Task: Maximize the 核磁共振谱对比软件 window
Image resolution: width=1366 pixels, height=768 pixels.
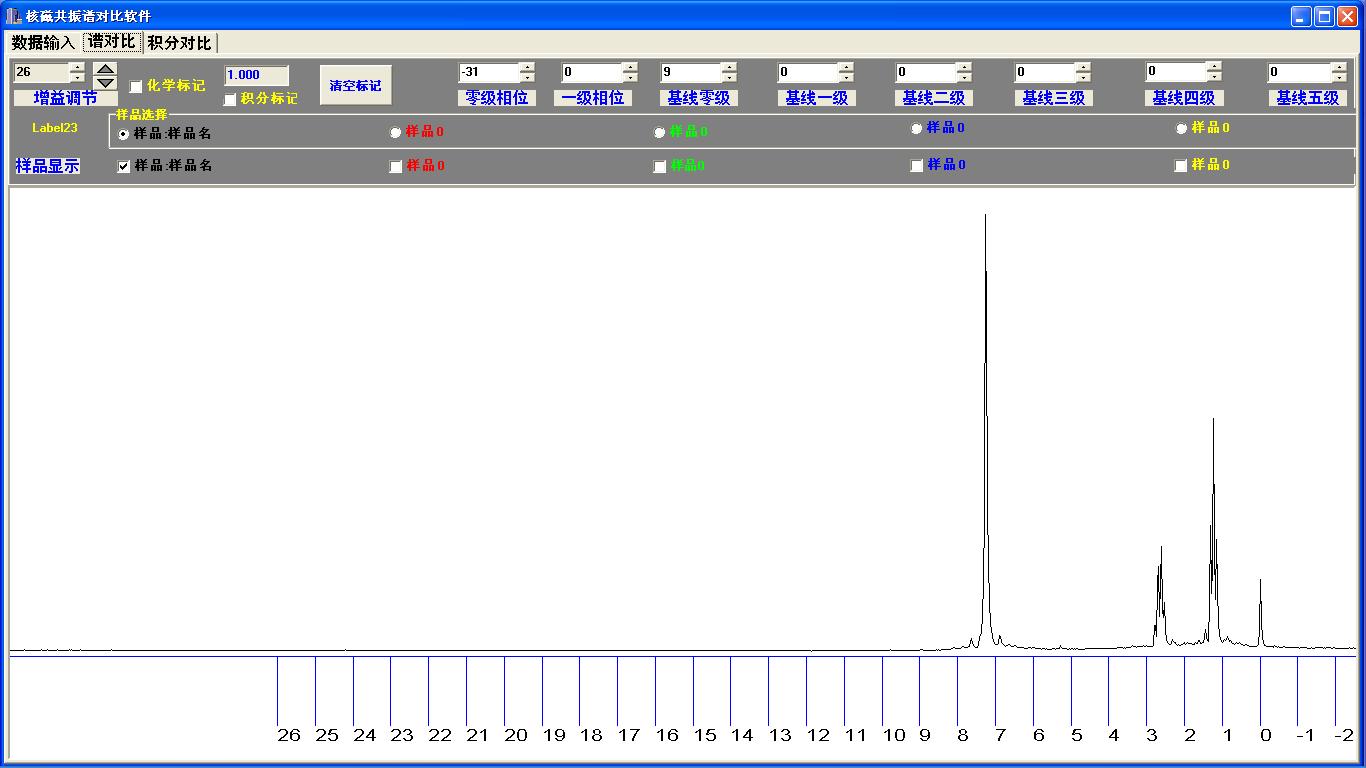Action: (x=1324, y=16)
